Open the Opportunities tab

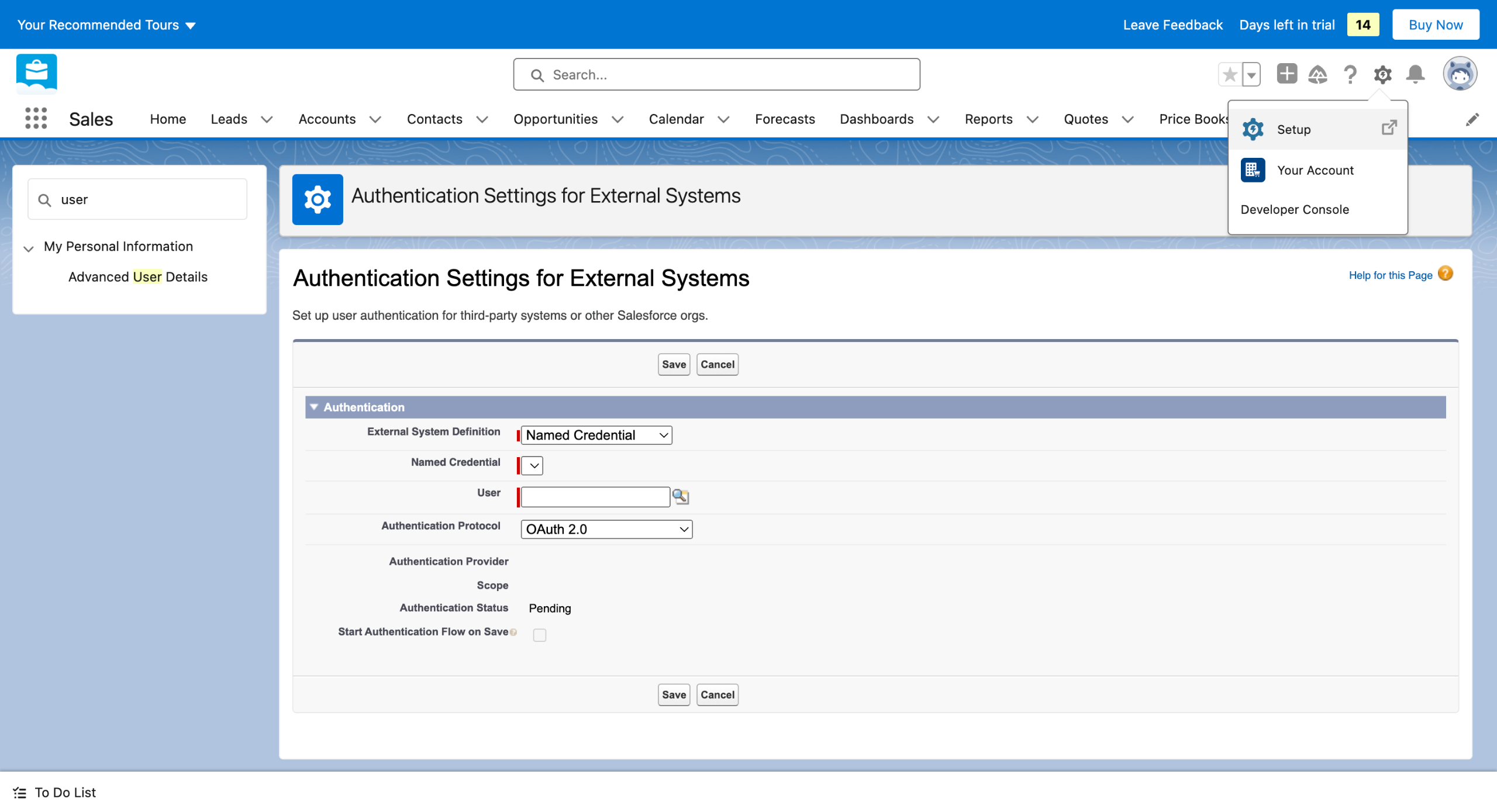click(556, 119)
